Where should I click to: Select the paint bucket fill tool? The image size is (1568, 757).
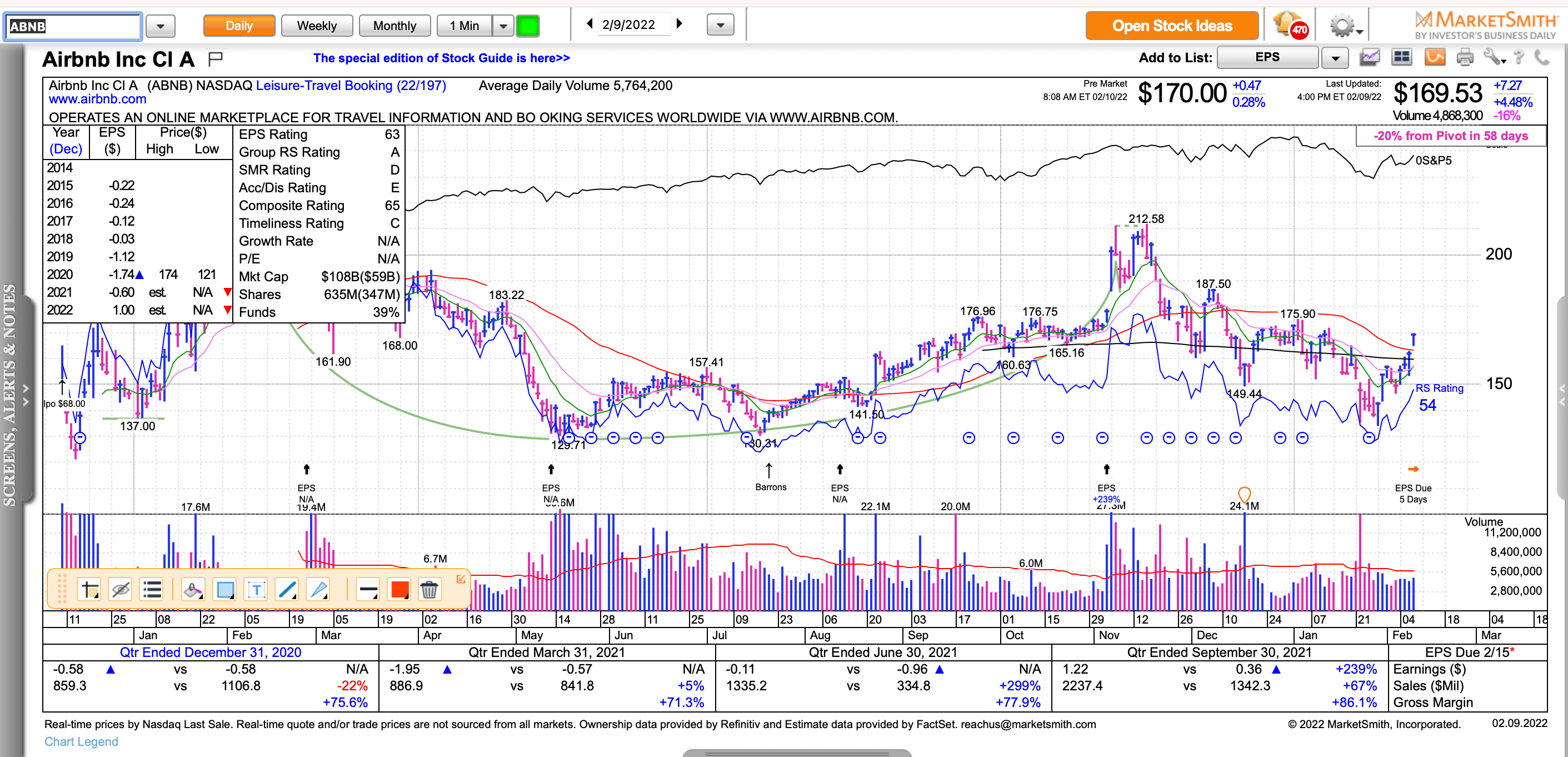pyautogui.click(x=193, y=590)
